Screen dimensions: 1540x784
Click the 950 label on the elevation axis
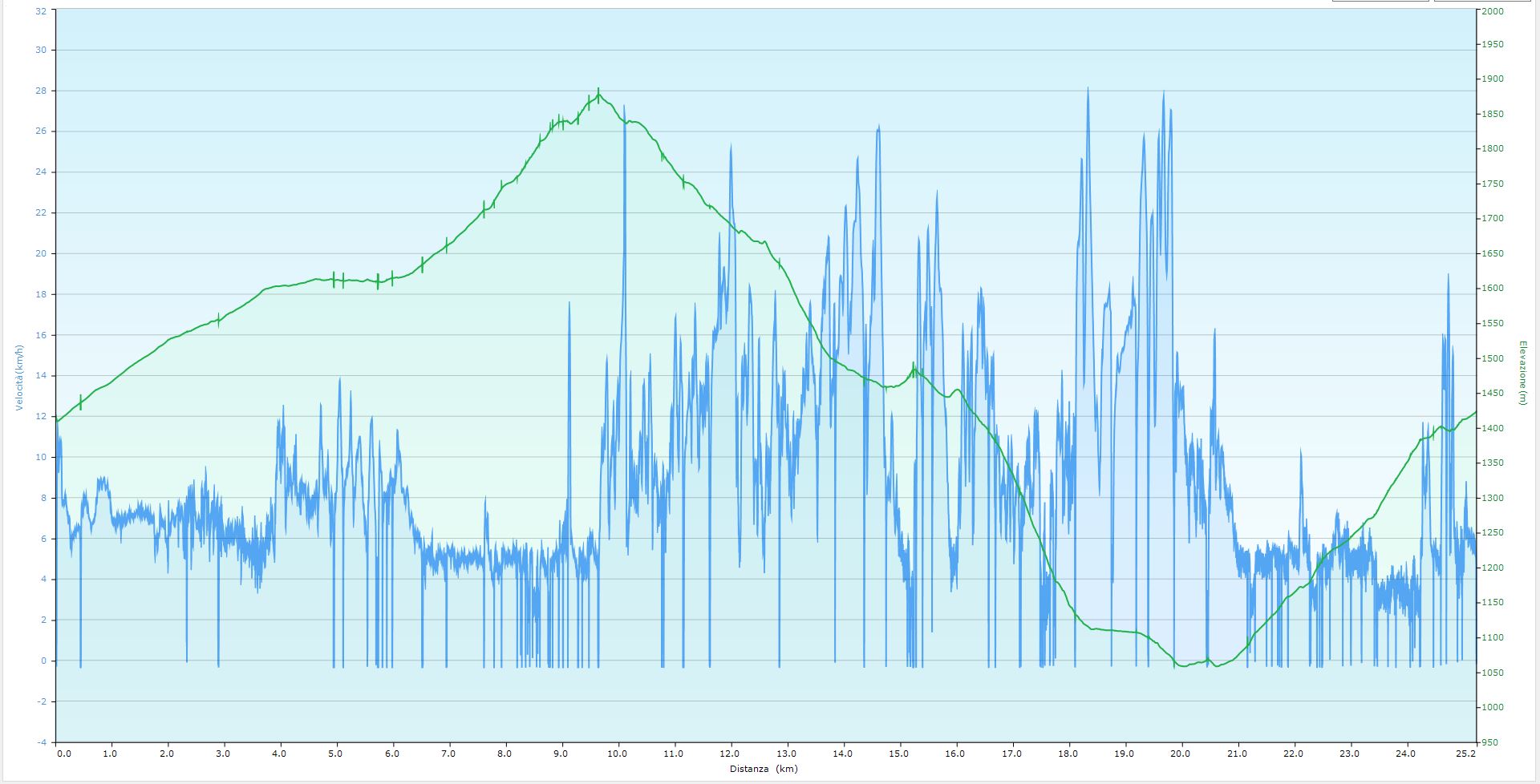pyautogui.click(x=1491, y=742)
